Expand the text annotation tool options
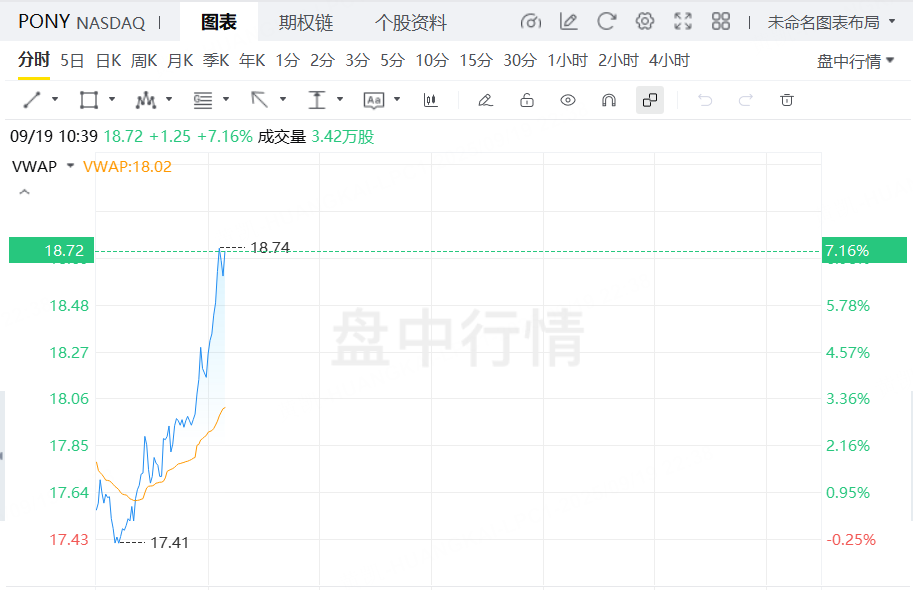The image size is (913, 590). [397, 100]
